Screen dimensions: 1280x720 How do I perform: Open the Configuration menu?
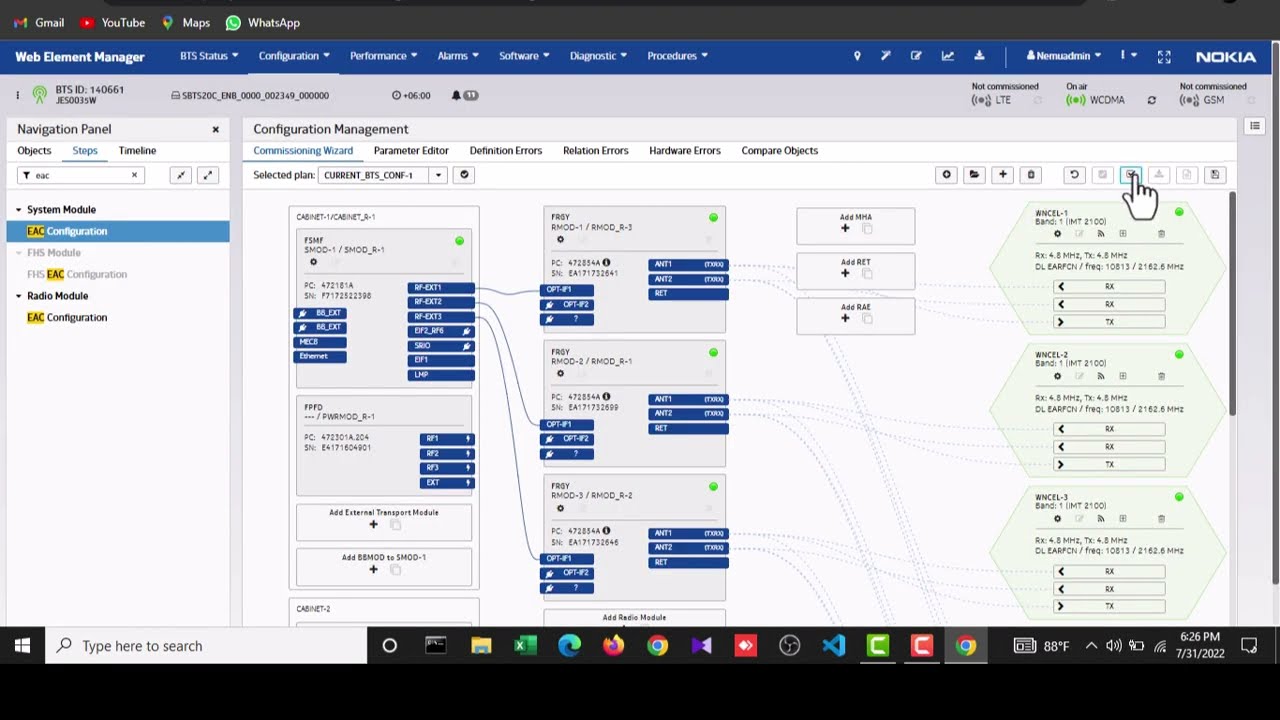[x=293, y=56]
